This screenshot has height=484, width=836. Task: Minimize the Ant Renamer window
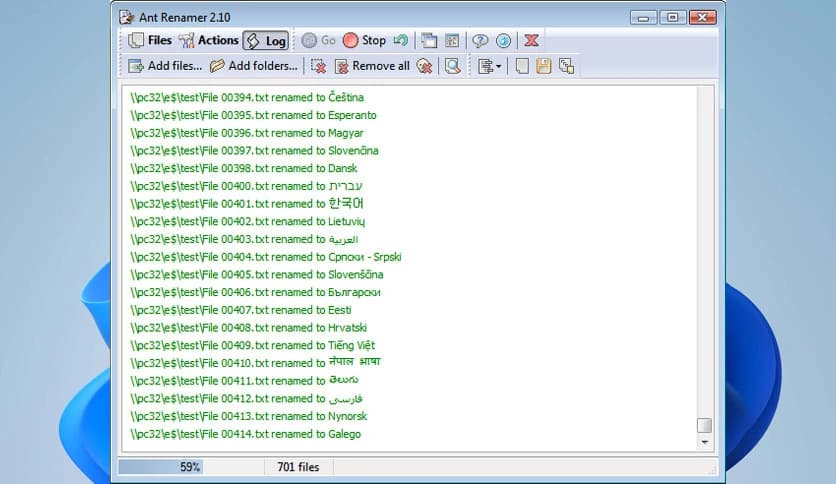(644, 18)
